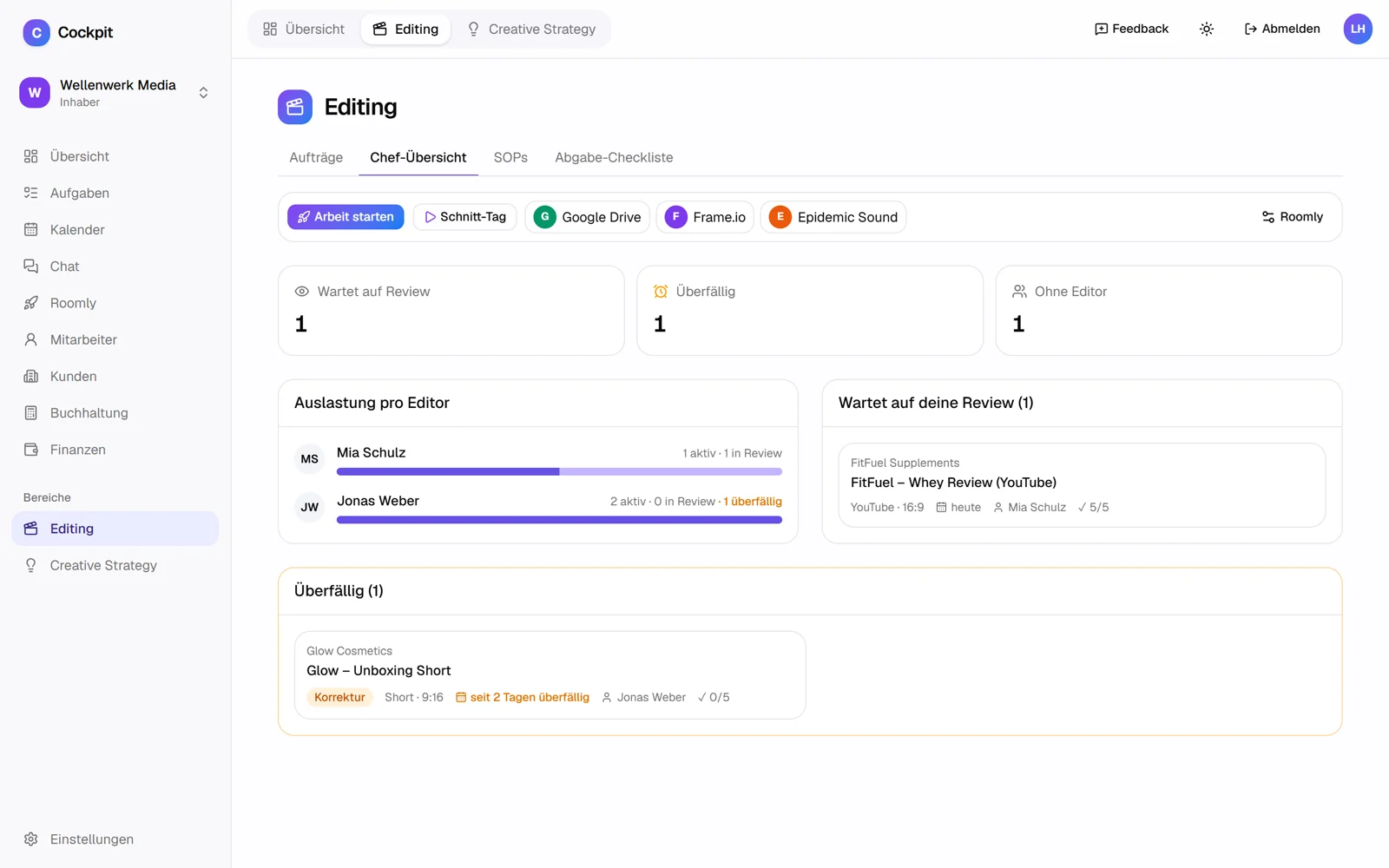
Task: Click the Arbeit starten button
Action: [x=346, y=217]
